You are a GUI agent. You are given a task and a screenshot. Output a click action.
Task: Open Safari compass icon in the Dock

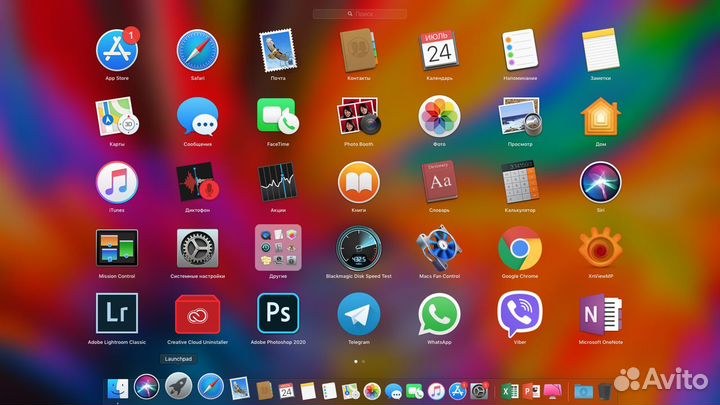pos(211,386)
